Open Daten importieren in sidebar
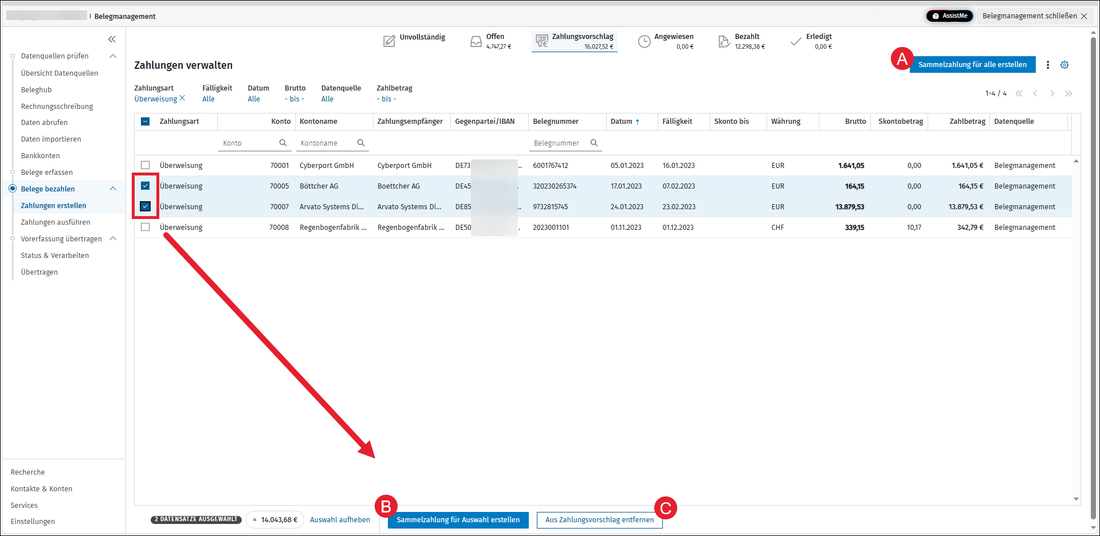This screenshot has height=536, width=1100. point(51,139)
